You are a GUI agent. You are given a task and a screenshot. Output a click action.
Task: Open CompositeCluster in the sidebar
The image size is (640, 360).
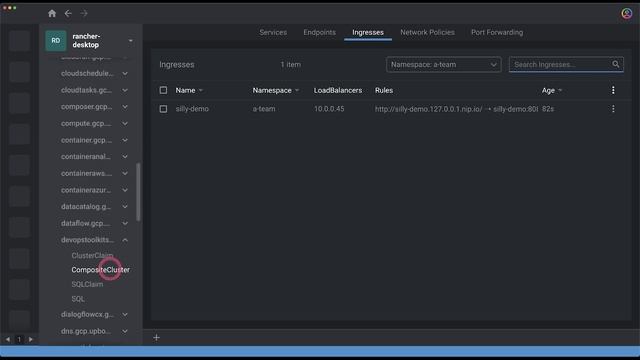100,270
